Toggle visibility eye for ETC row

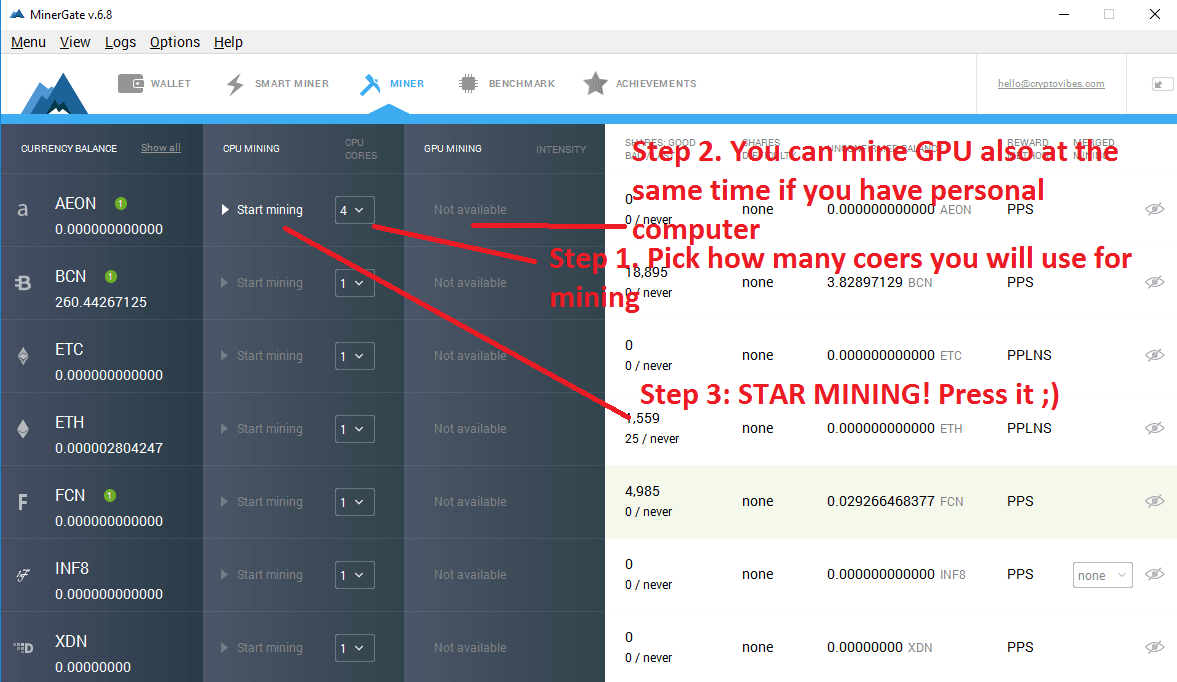pyautogui.click(x=1154, y=355)
